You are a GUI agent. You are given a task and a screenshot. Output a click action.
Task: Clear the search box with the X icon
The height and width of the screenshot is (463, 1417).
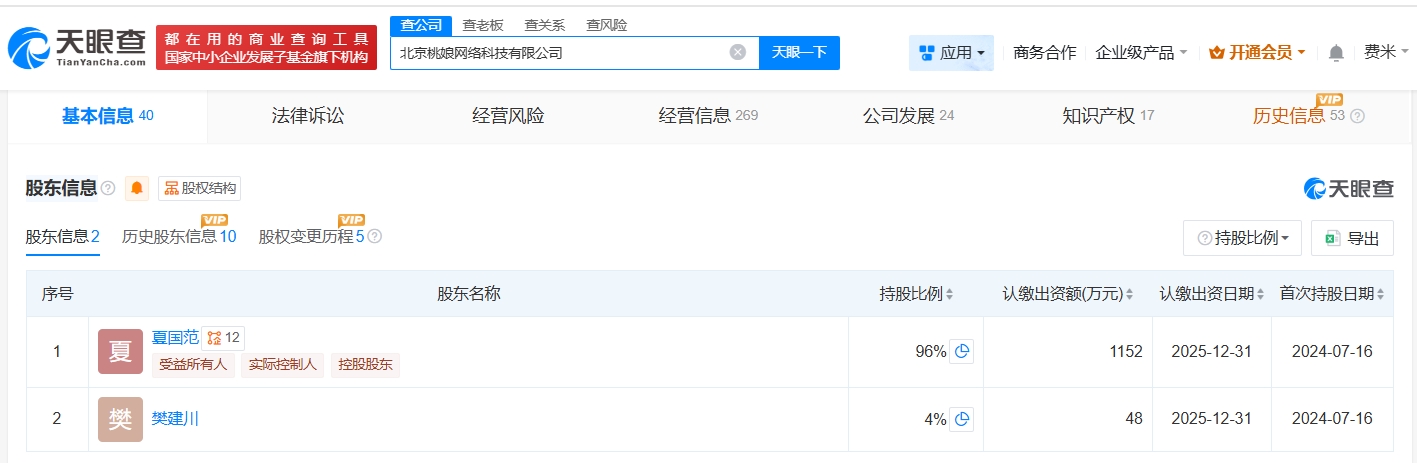tap(738, 53)
